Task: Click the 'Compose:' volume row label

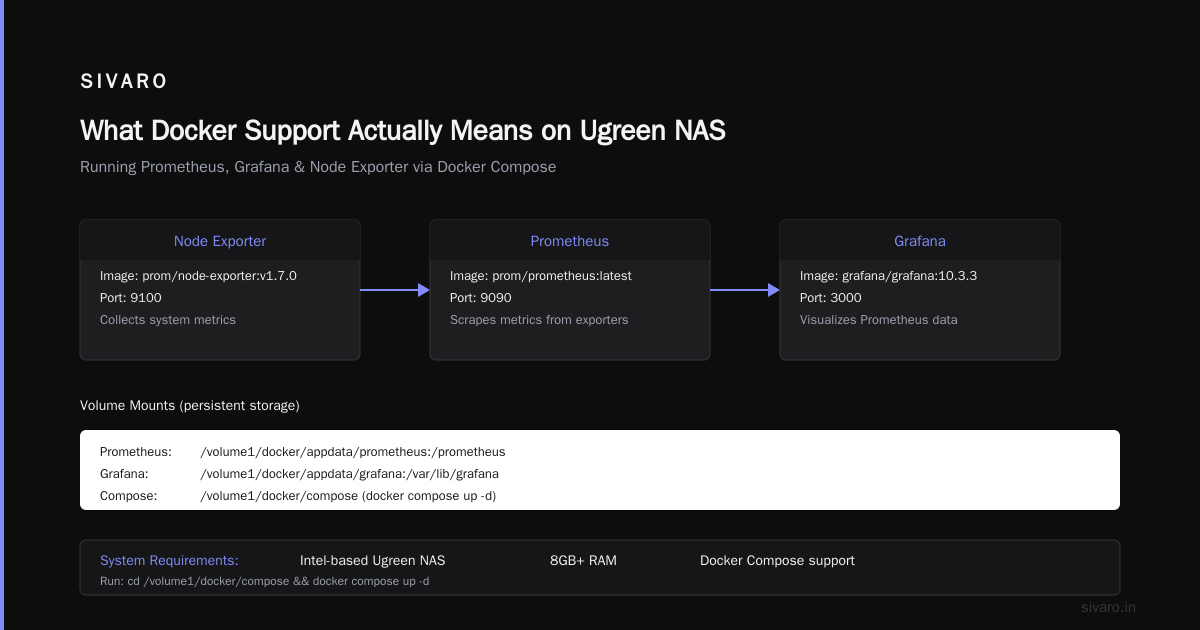Action: (x=129, y=496)
